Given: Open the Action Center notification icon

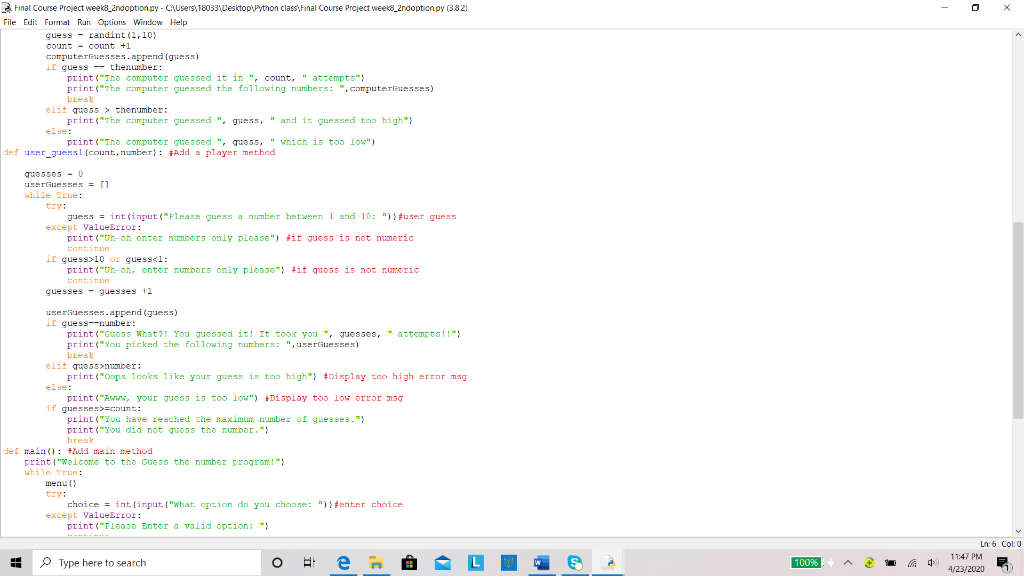Looking at the screenshot, I should coord(1004,562).
